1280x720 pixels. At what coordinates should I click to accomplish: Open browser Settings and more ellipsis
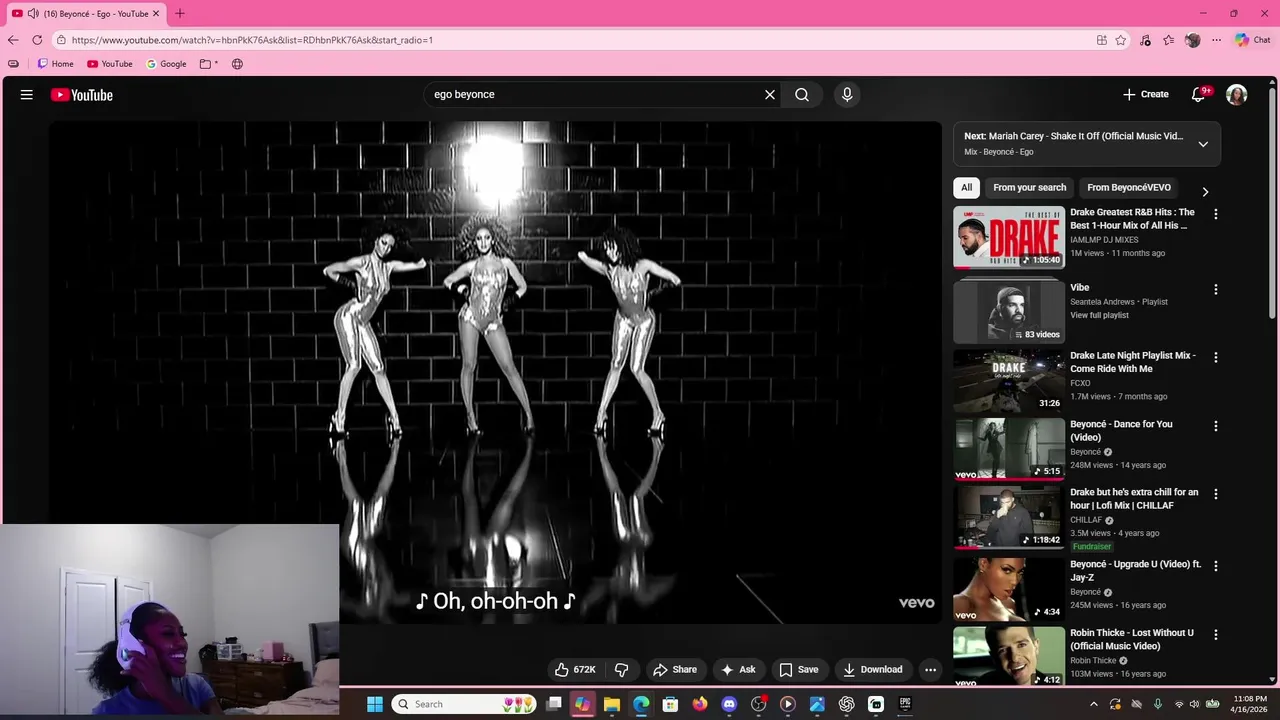[x=1216, y=40]
